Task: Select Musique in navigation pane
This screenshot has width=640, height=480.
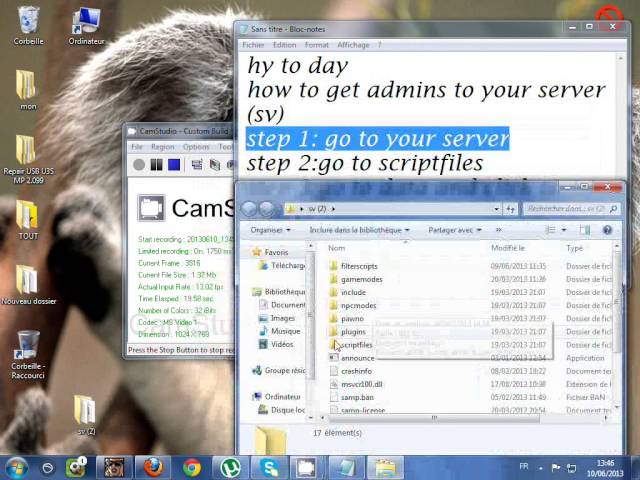Action: tap(280, 331)
